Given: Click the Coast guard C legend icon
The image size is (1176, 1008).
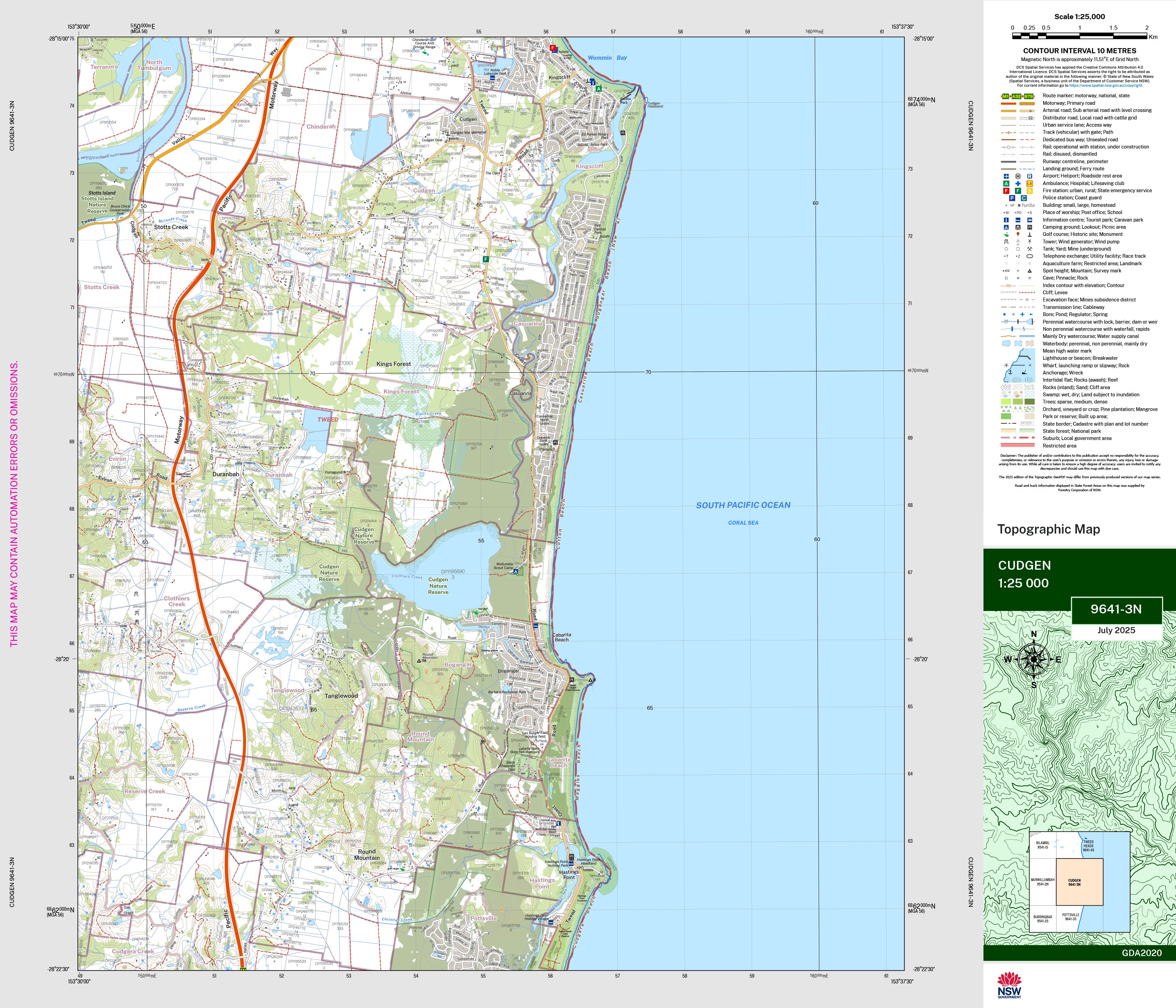Looking at the screenshot, I should click(1024, 198).
